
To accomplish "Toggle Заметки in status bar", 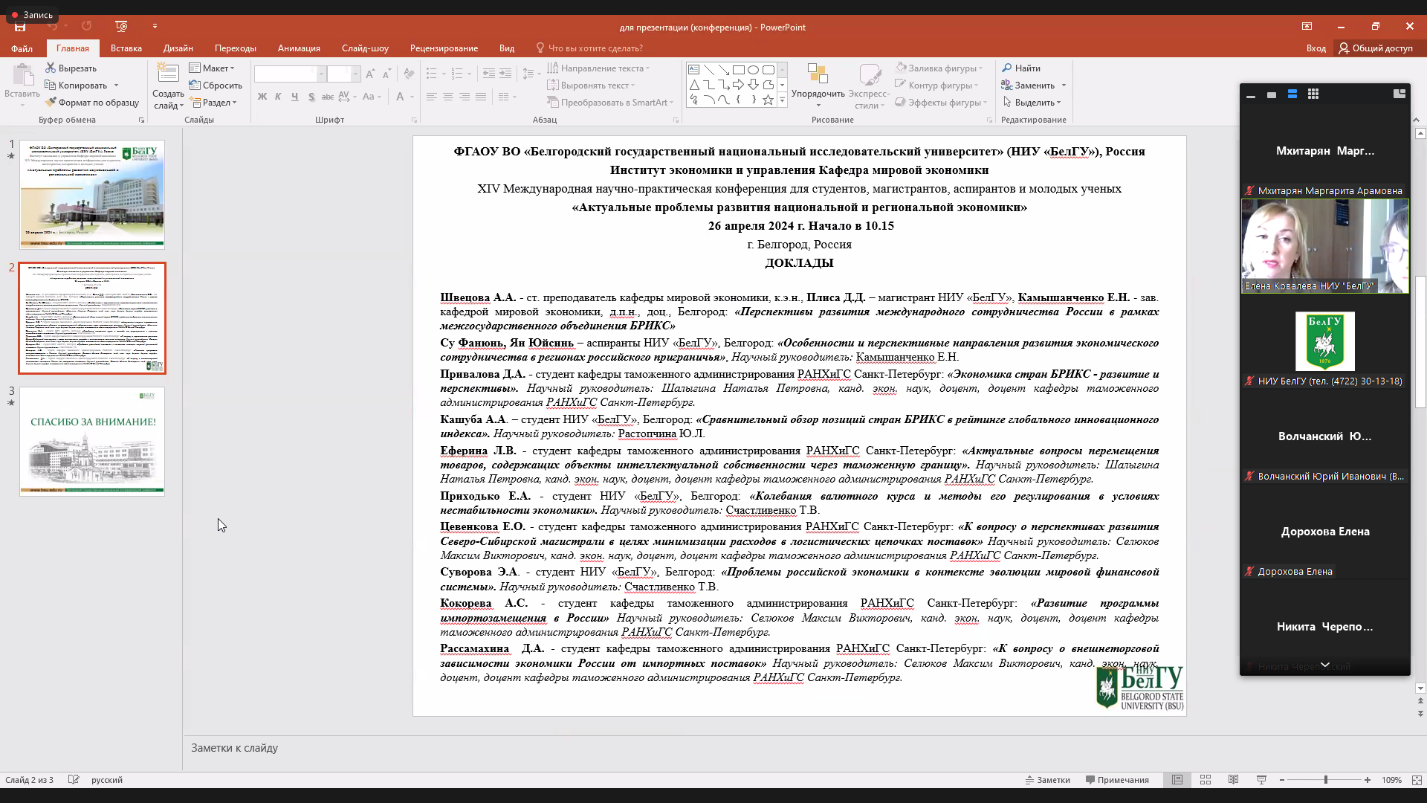I will coord(1047,780).
